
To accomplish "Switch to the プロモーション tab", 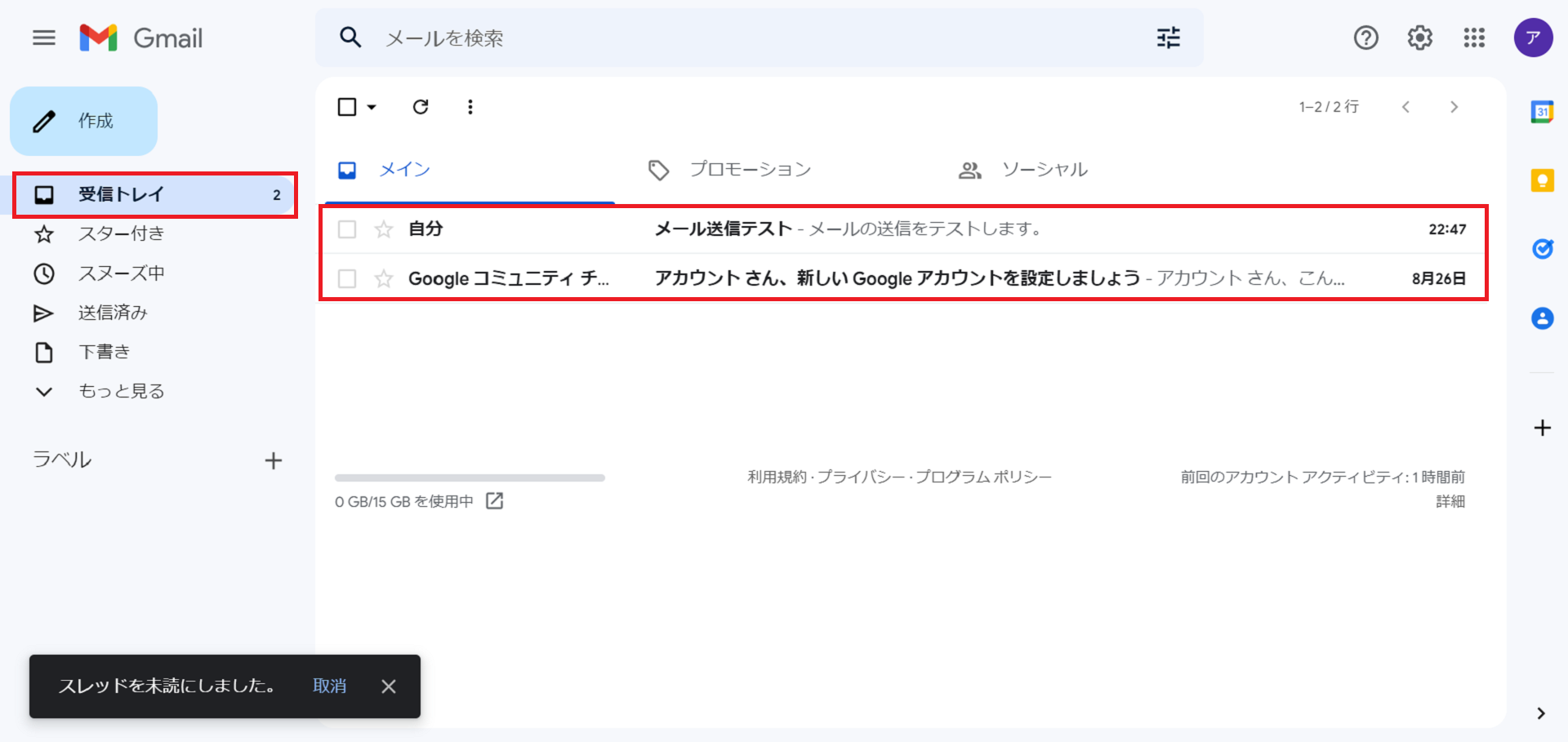I will pyautogui.click(x=750, y=169).
